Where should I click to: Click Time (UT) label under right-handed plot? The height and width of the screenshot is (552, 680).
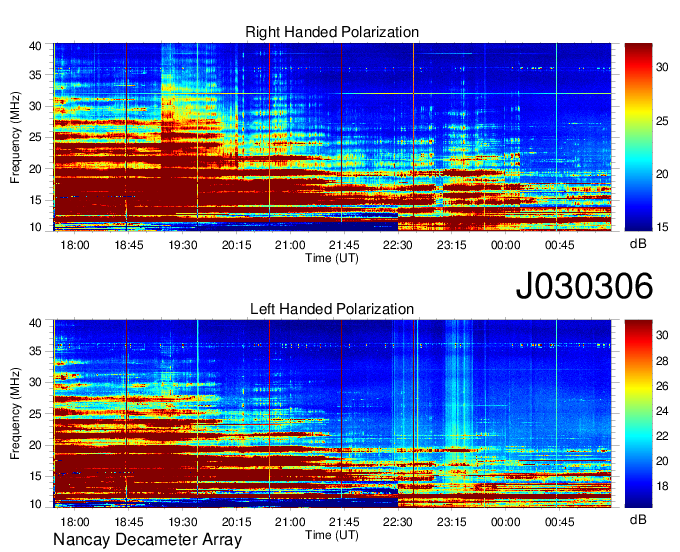pyautogui.click(x=332, y=258)
